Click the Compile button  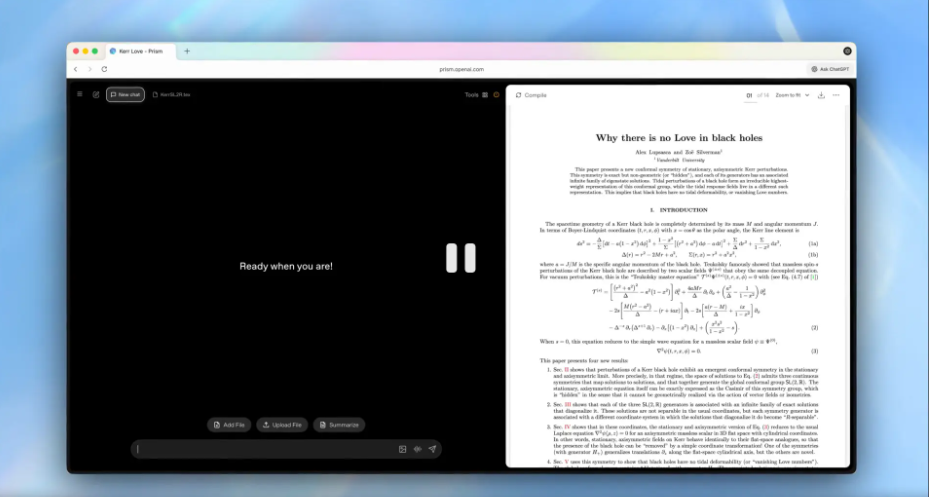click(x=531, y=95)
